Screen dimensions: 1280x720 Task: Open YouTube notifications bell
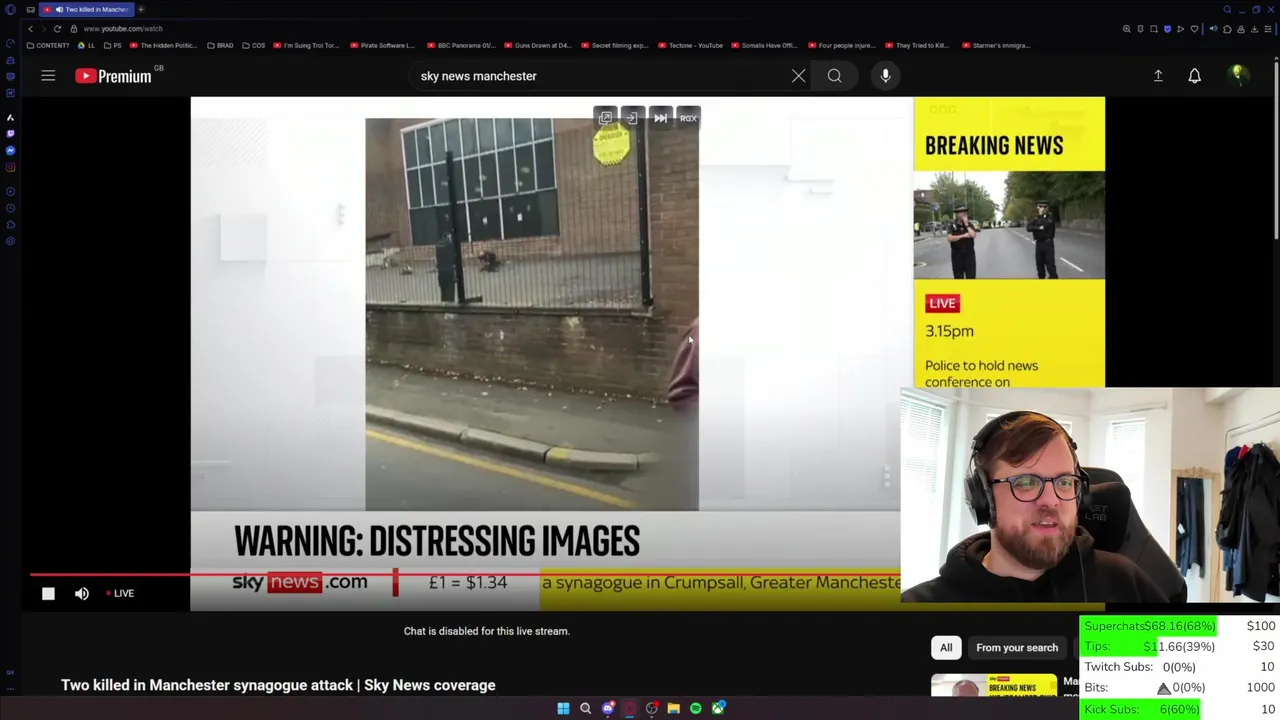(x=1194, y=76)
